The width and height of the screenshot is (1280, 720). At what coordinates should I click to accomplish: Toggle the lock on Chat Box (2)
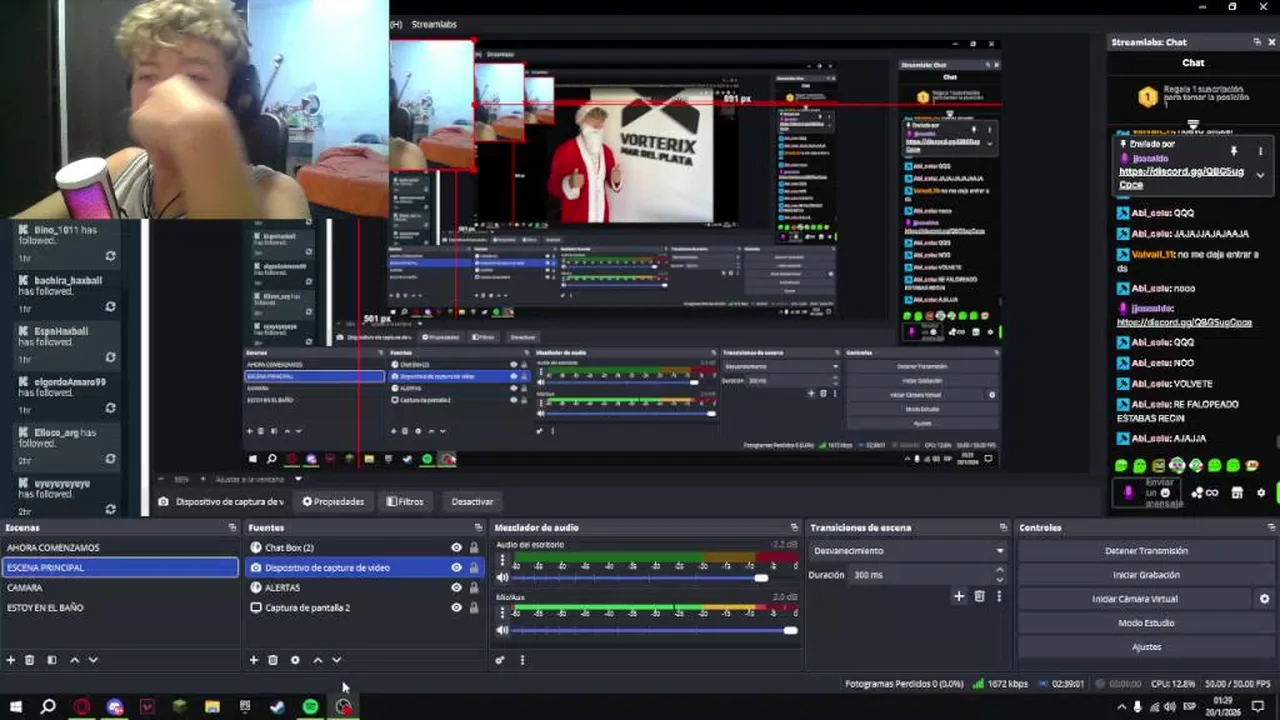474,548
